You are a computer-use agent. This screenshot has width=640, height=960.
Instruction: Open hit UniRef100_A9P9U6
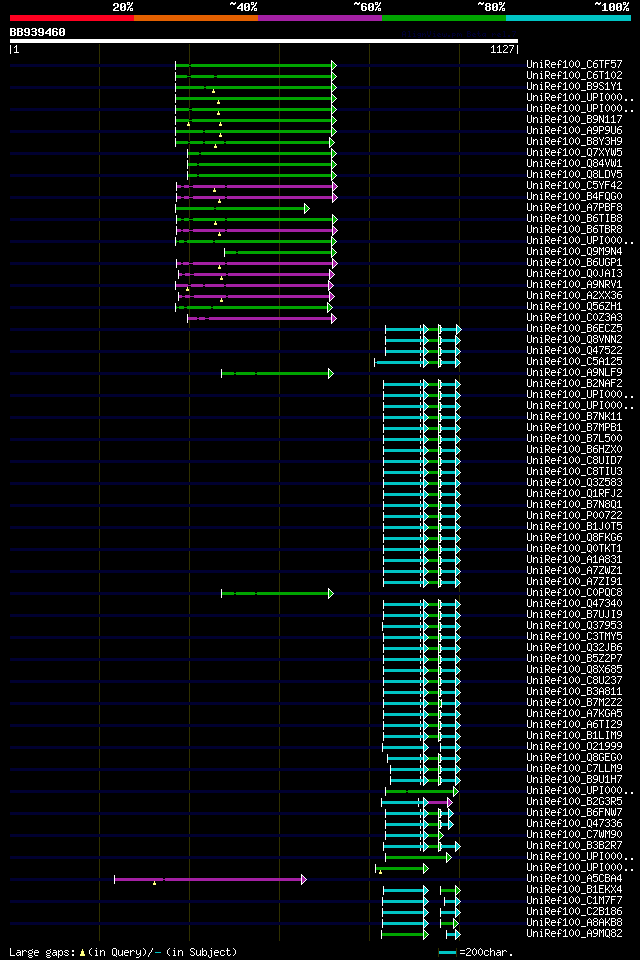(574, 130)
